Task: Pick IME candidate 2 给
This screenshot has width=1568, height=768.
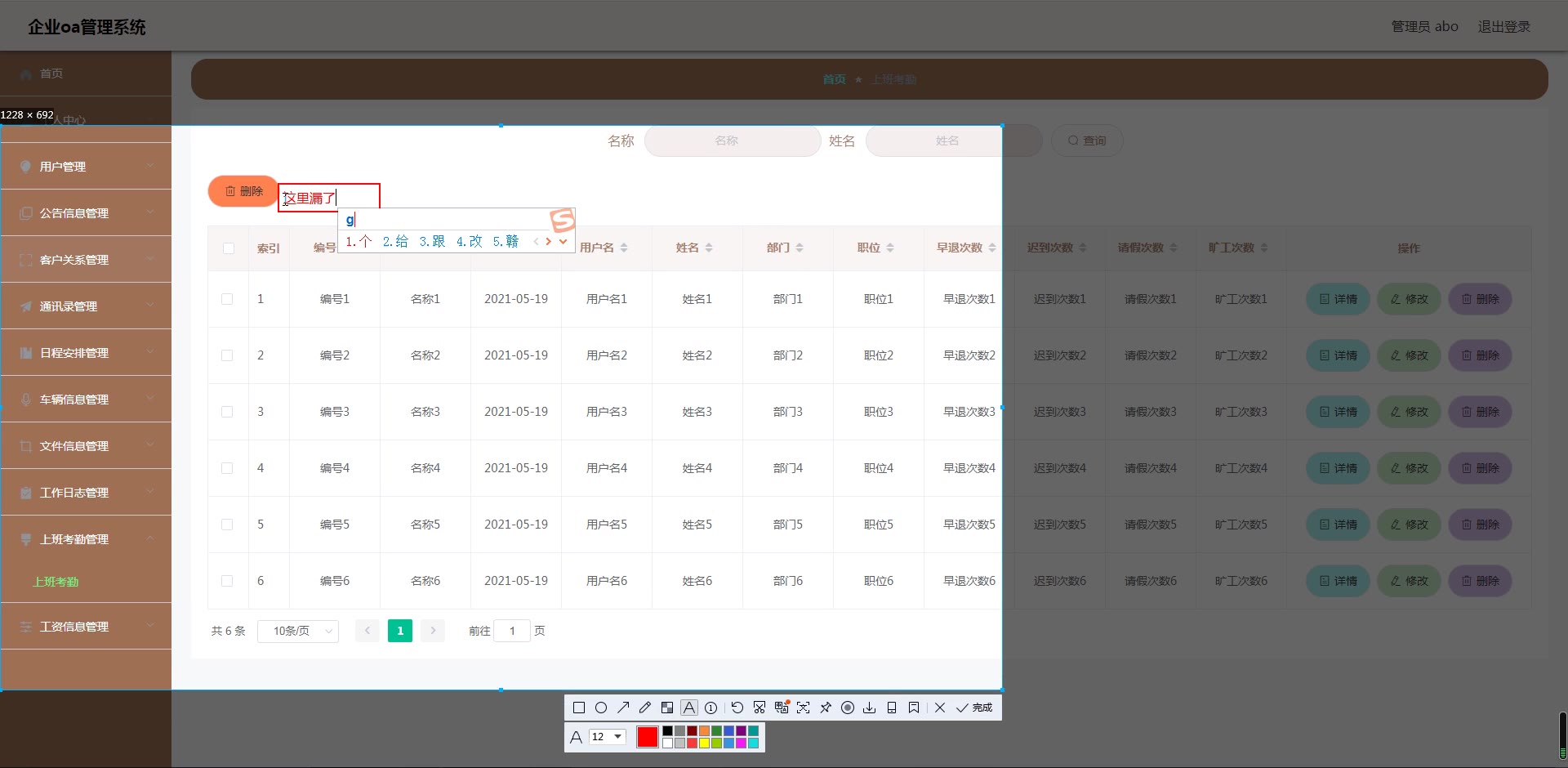Action: click(x=395, y=242)
